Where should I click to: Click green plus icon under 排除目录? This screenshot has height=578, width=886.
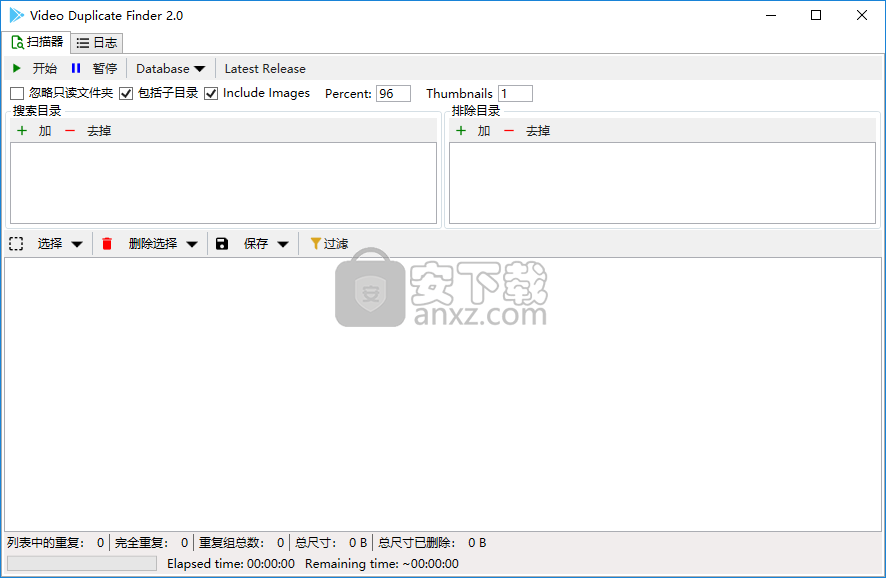461,131
